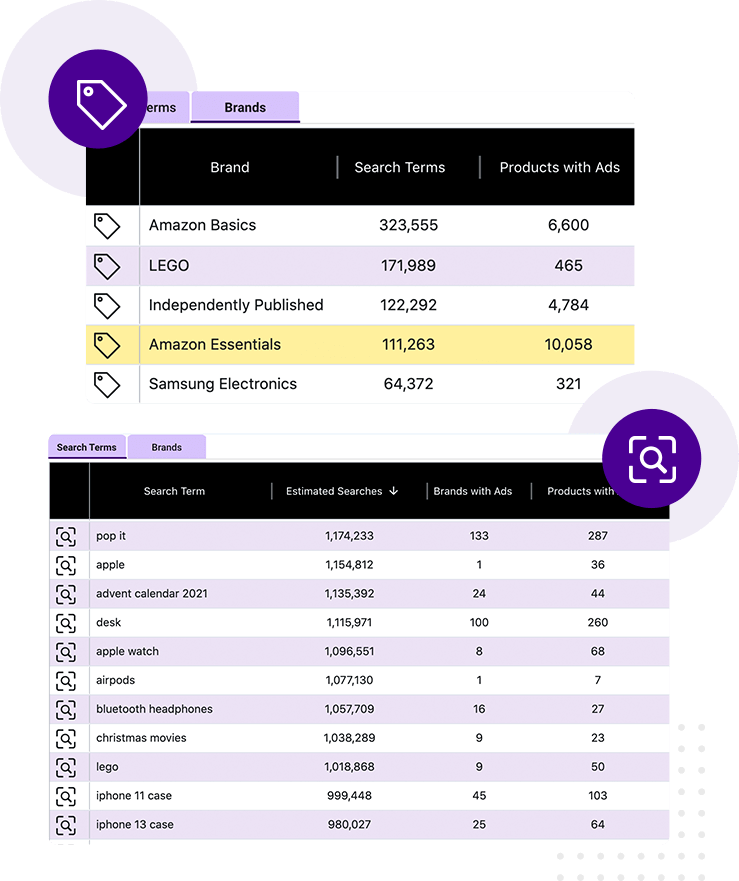Image resolution: width=739 pixels, height=881 pixels.
Task: Select the desk search term
Action: click(x=108, y=623)
